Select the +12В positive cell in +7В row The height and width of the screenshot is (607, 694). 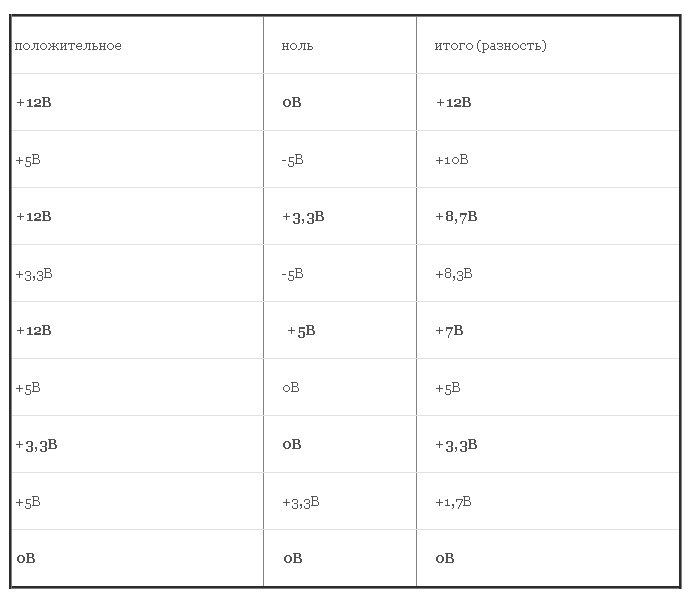(x=34, y=330)
